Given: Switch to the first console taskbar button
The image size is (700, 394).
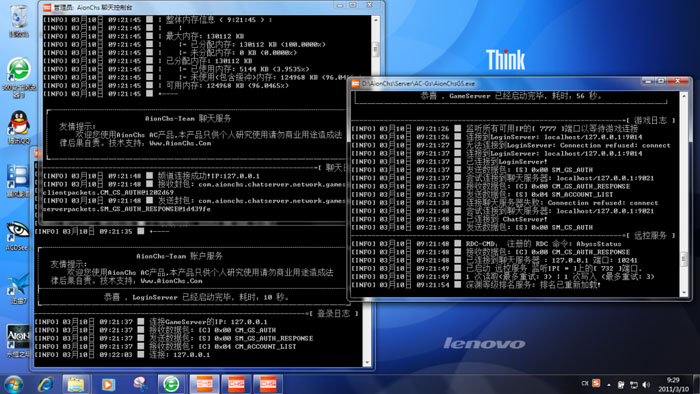Looking at the screenshot, I should tap(204, 384).
